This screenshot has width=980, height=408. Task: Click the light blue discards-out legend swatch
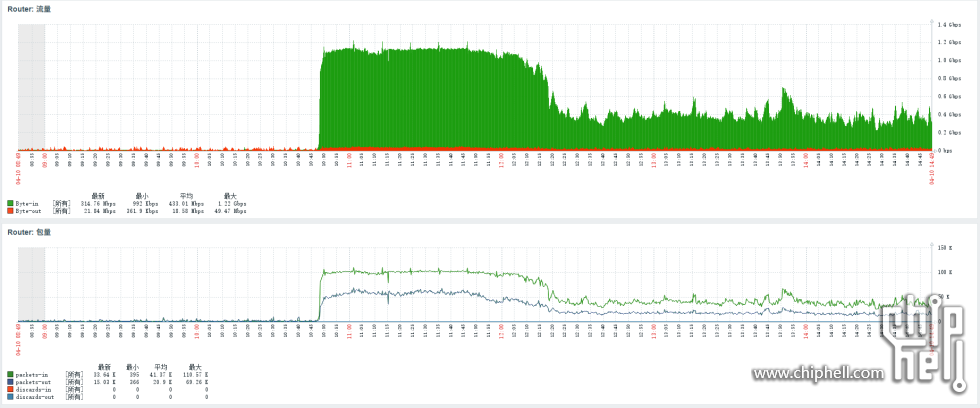point(10,397)
